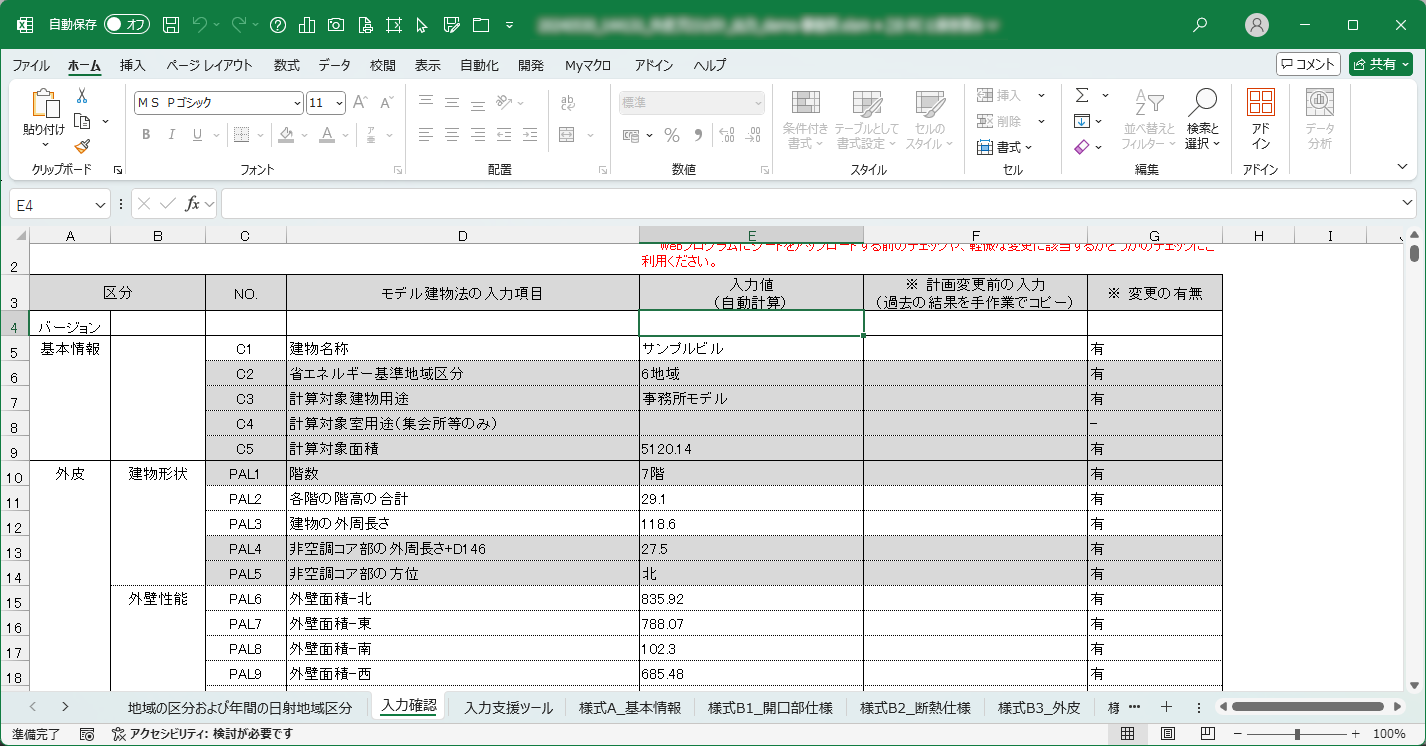This screenshot has width=1426, height=746.
Task: Increase font size with large A icon
Action: click(361, 102)
